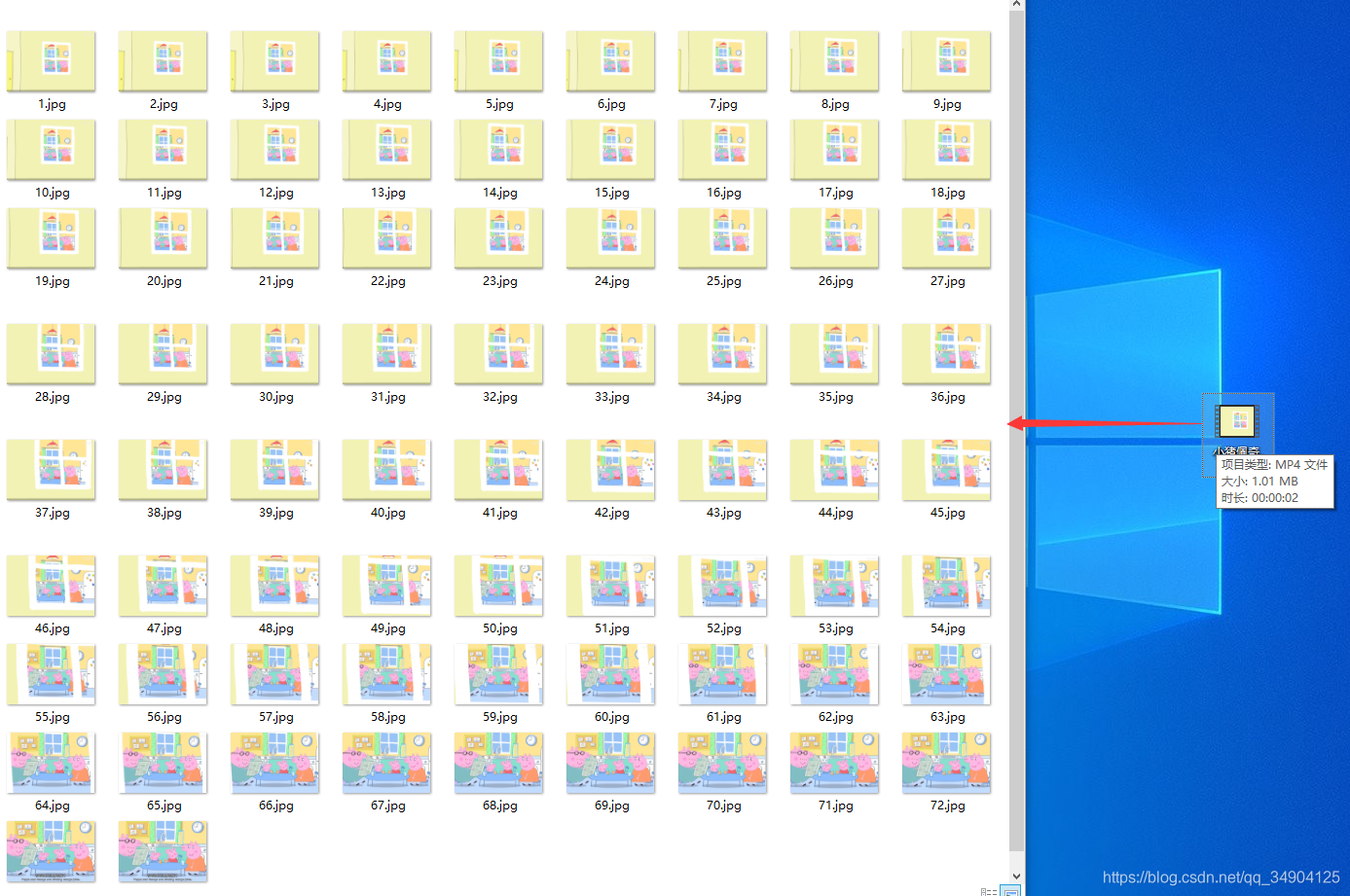
Task: Click the vertical scrollbar thumb in file list
Action: point(1016,433)
